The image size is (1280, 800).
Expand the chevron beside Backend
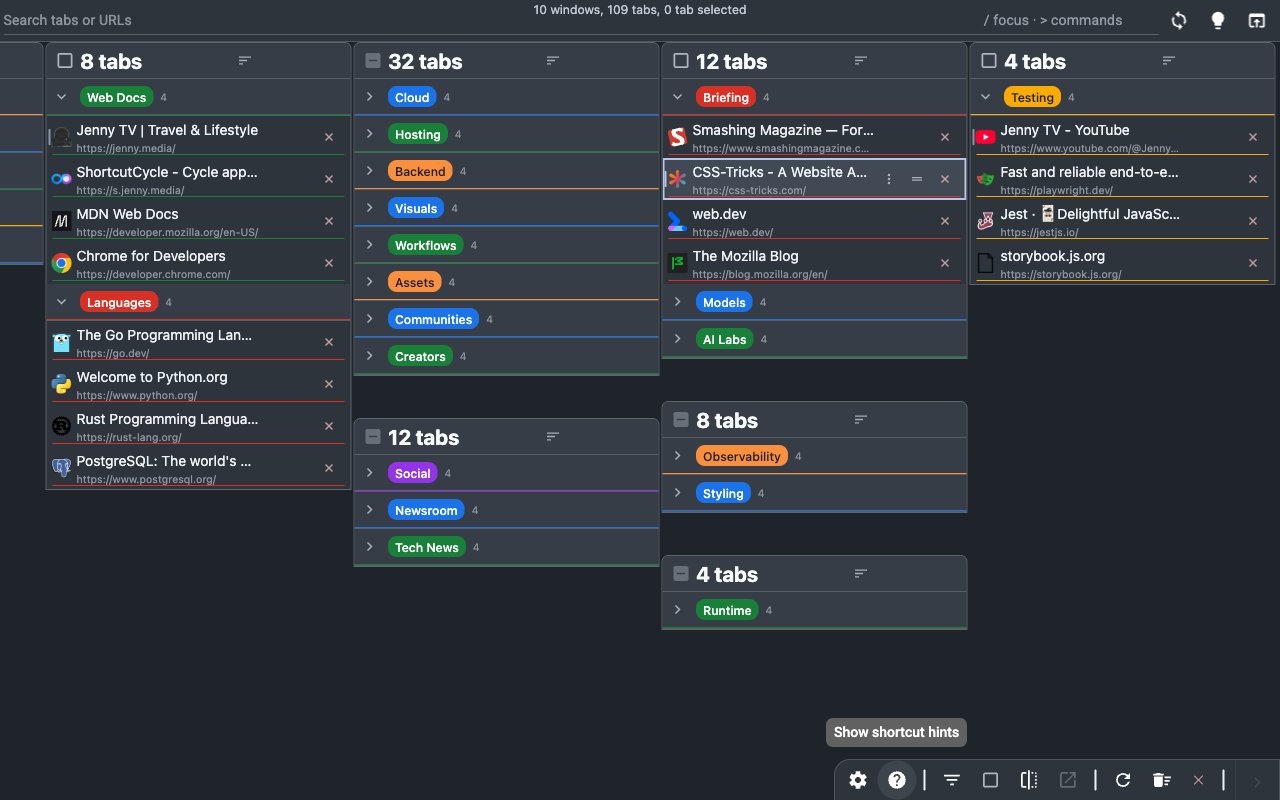coord(370,171)
